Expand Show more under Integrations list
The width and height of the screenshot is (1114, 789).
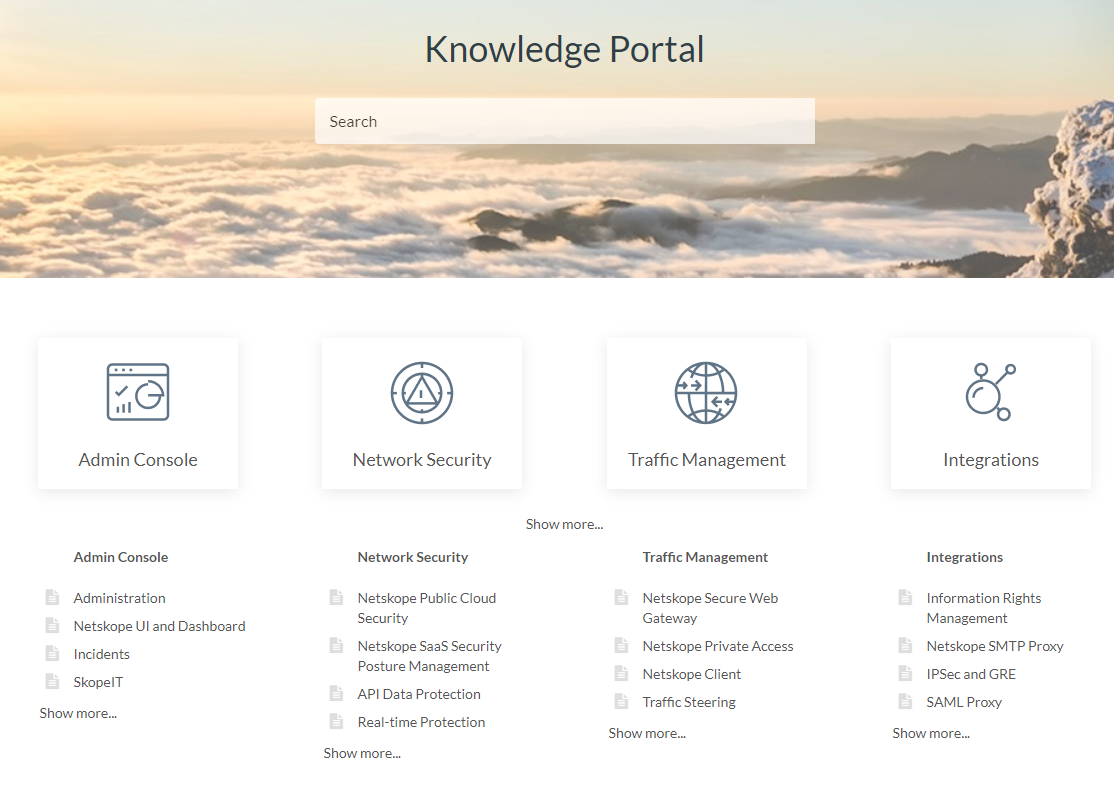tap(931, 733)
